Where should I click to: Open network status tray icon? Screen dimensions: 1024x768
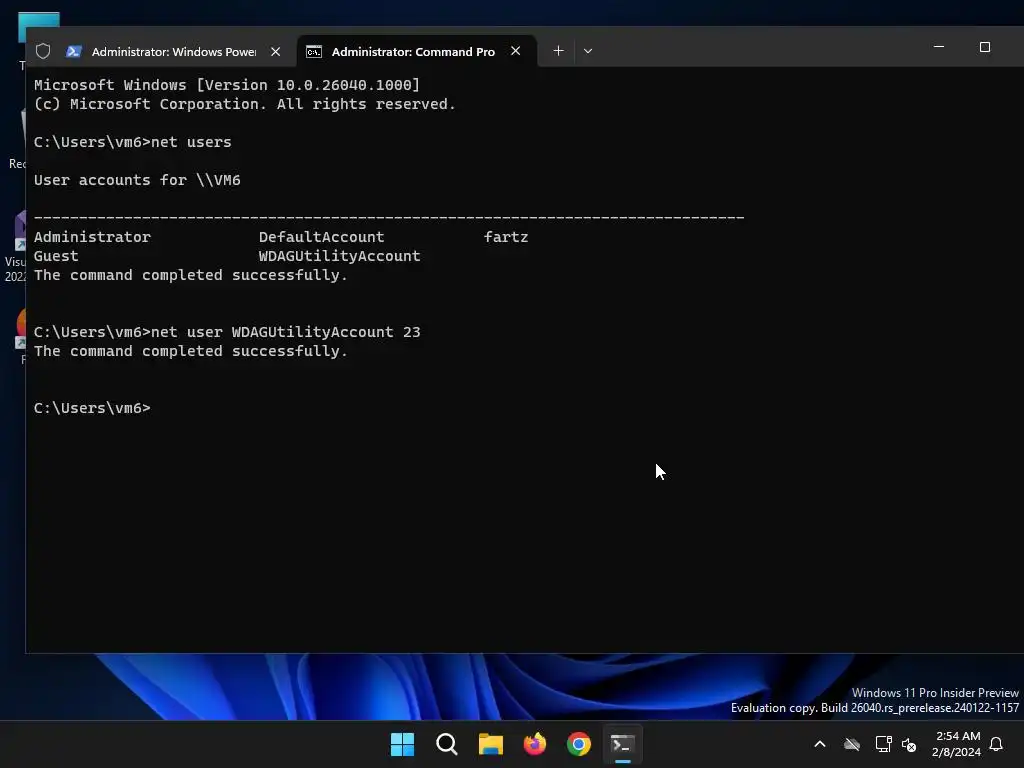(883, 744)
